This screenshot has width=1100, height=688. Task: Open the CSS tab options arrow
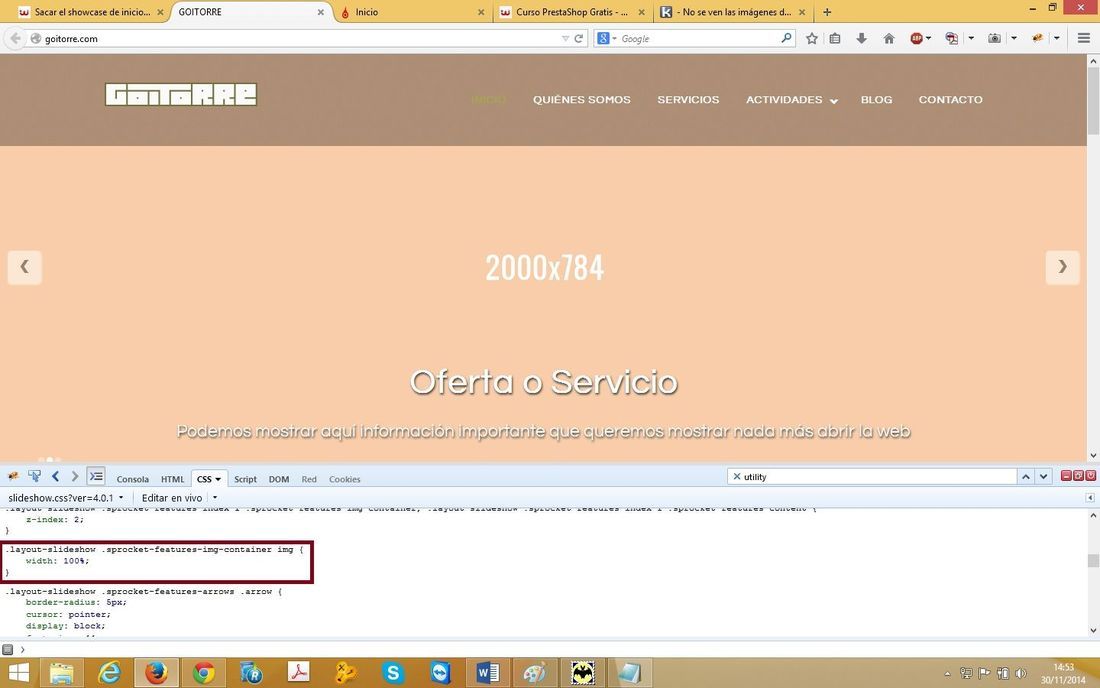(x=218, y=479)
